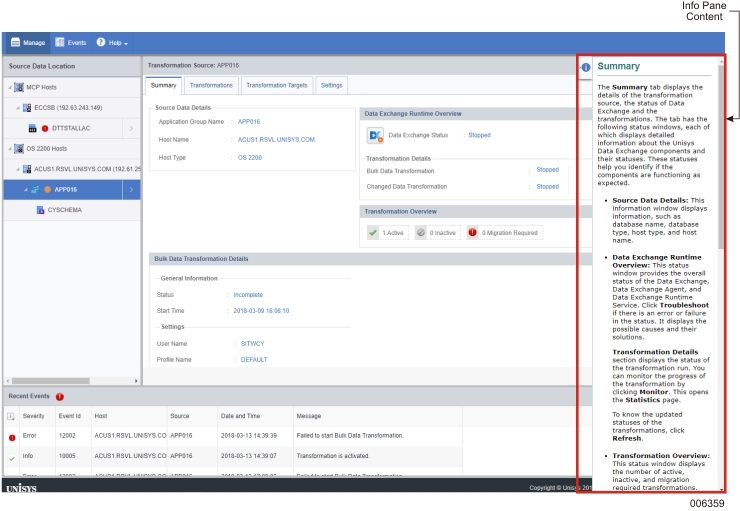This screenshot has height=511, width=740.
Task: Click the CYSCHEMA schema icon
Action: pos(40,210)
